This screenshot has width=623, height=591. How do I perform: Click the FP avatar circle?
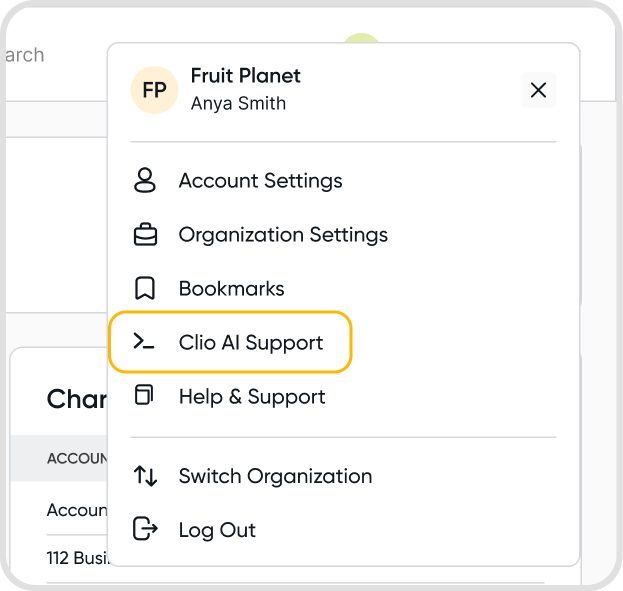click(154, 90)
